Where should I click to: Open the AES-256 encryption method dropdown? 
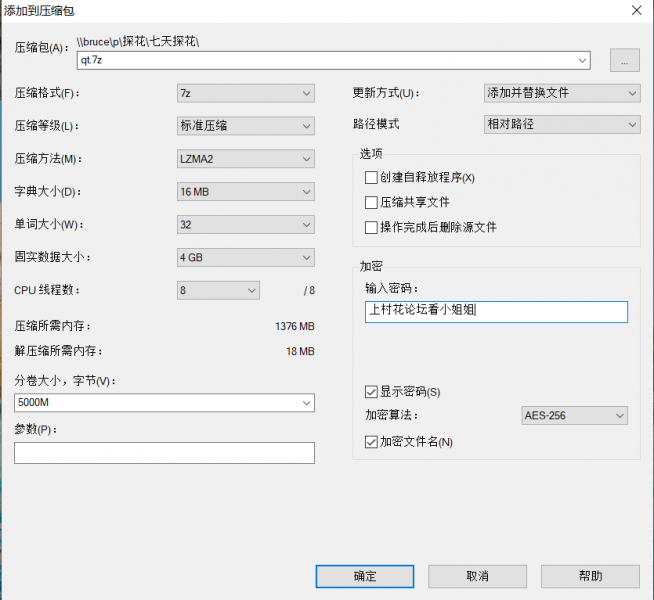574,415
